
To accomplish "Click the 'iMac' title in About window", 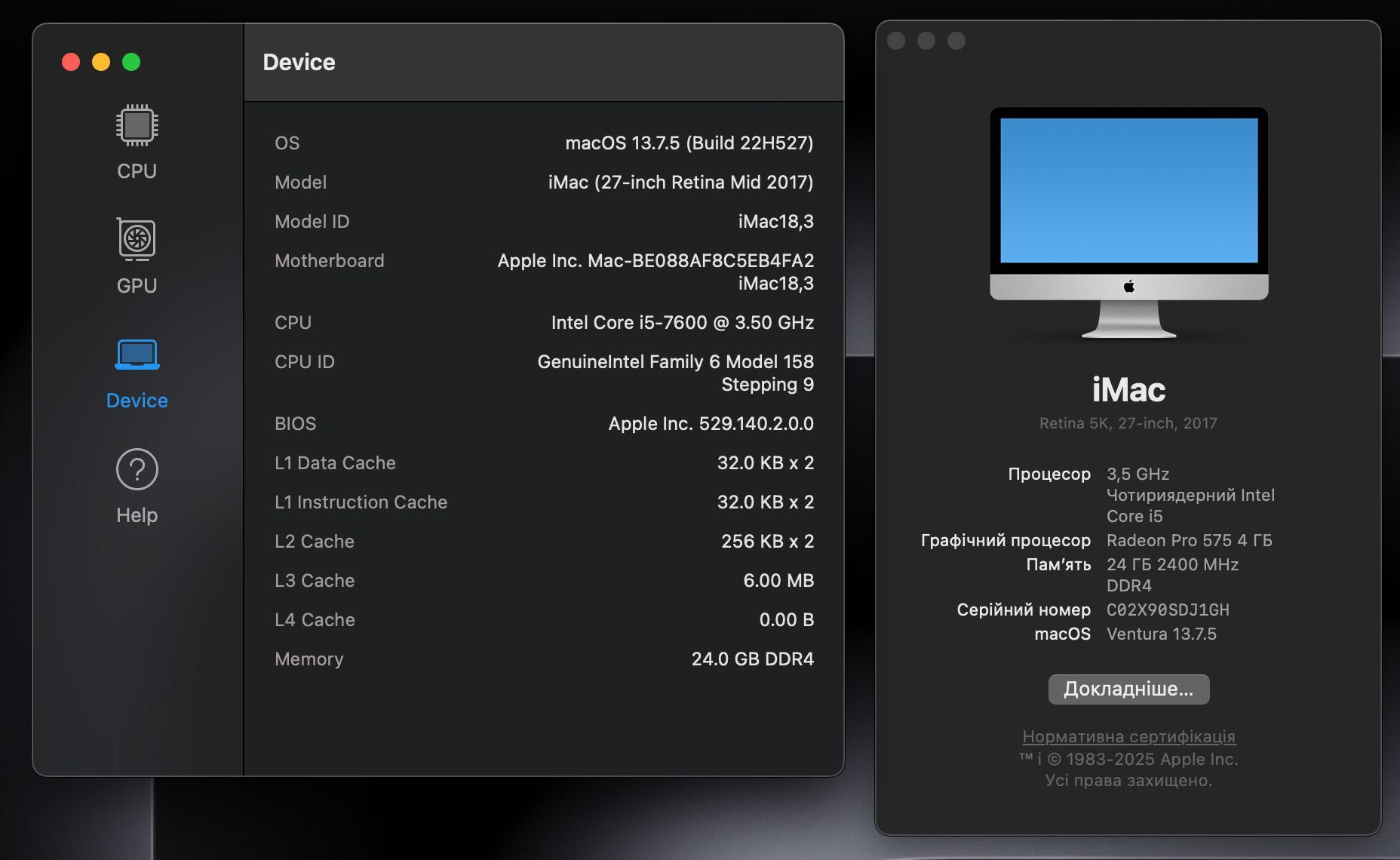I will (1128, 390).
